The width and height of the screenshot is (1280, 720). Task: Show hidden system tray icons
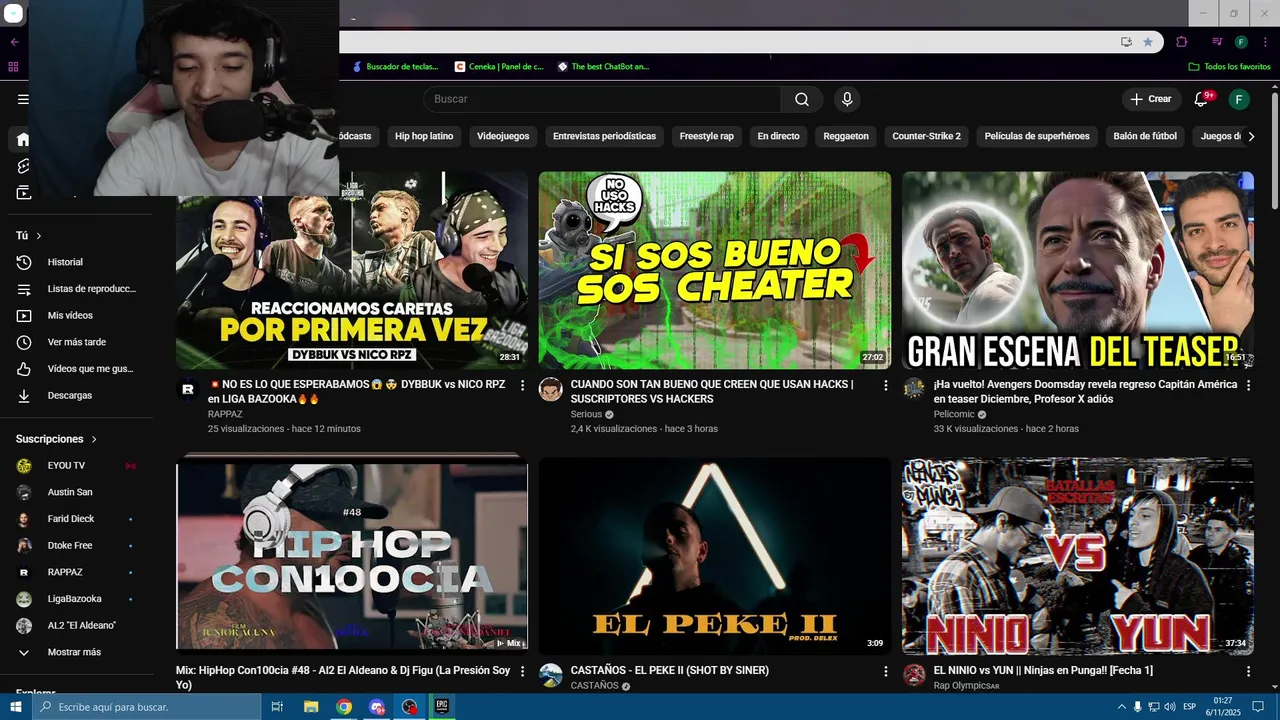pos(1121,707)
